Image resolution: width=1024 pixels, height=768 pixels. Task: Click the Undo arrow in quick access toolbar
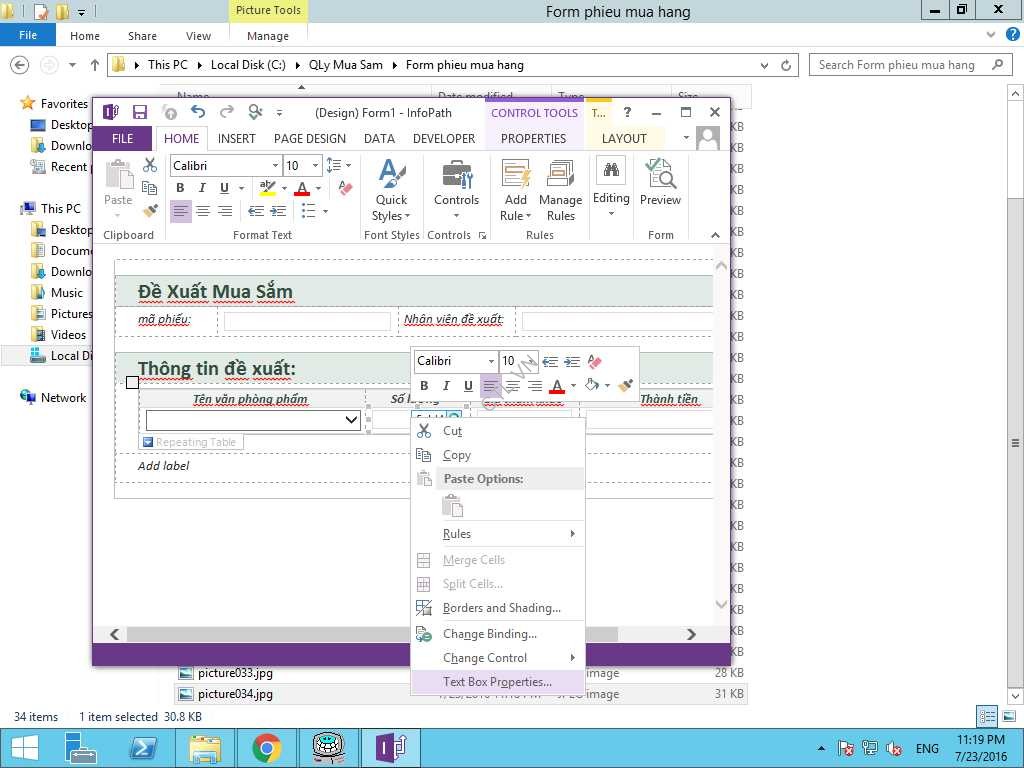coord(197,112)
